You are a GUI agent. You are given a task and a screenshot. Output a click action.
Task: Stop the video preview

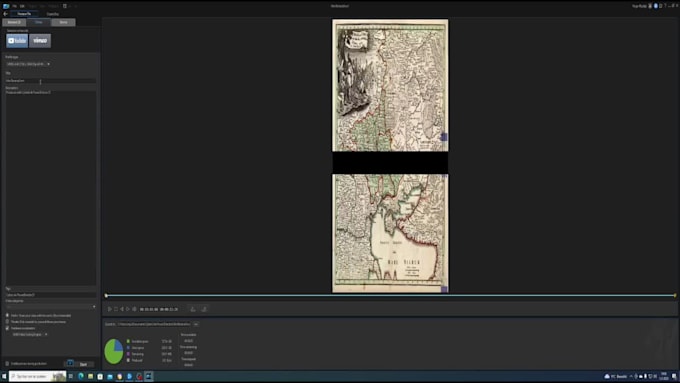tap(116, 309)
